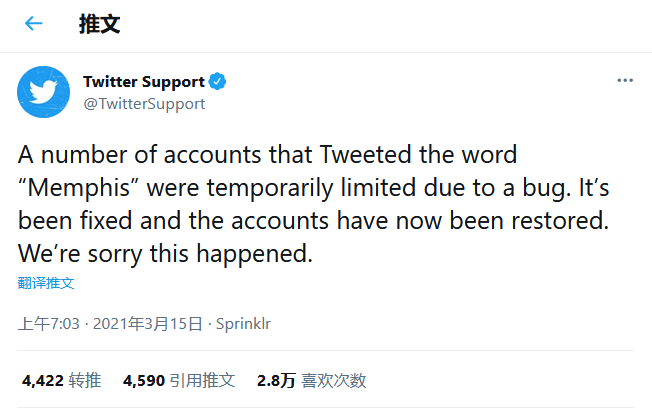The height and width of the screenshot is (409, 652).
Task: Translate the tweet via 翻译推文
Action: pos(46,283)
